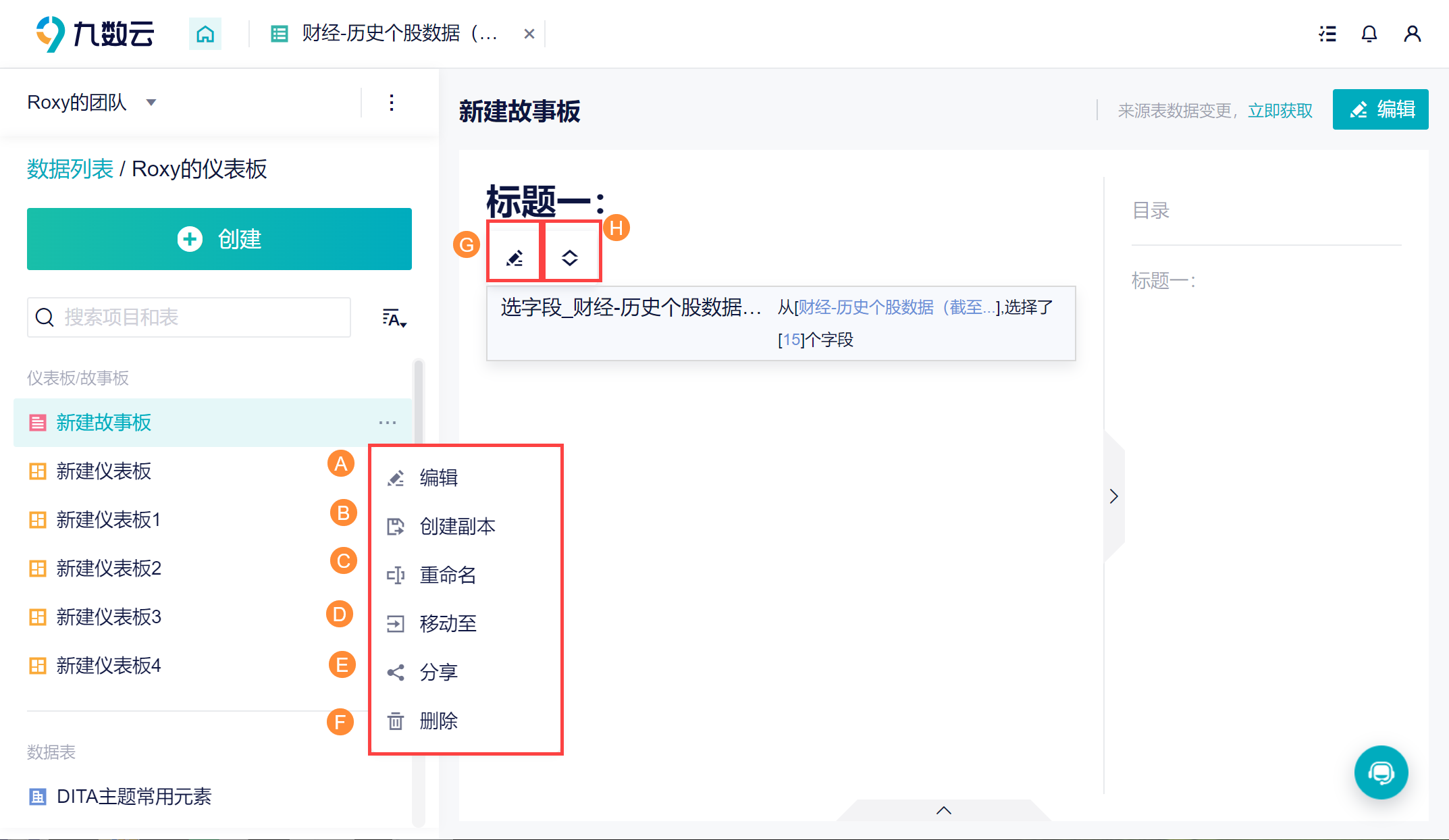The width and height of the screenshot is (1449, 840).
Task: Click the 搜索项目和表 search field
Action: click(189, 317)
